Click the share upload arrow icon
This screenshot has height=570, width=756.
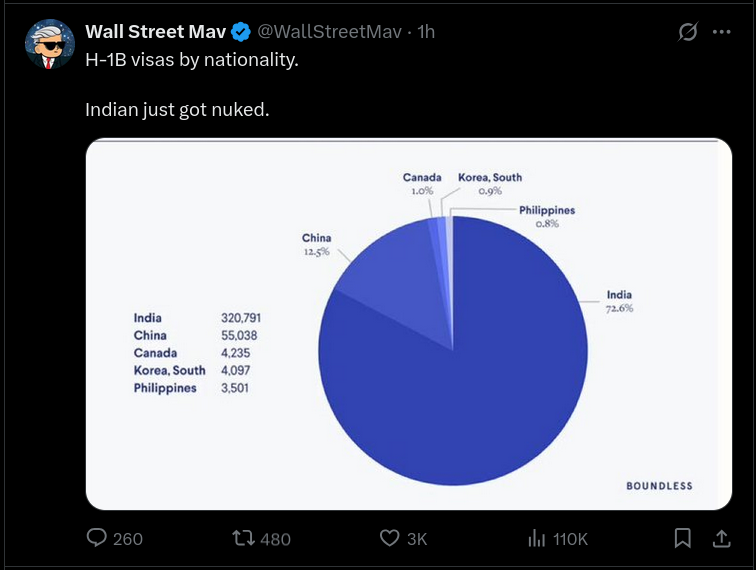(x=720, y=538)
